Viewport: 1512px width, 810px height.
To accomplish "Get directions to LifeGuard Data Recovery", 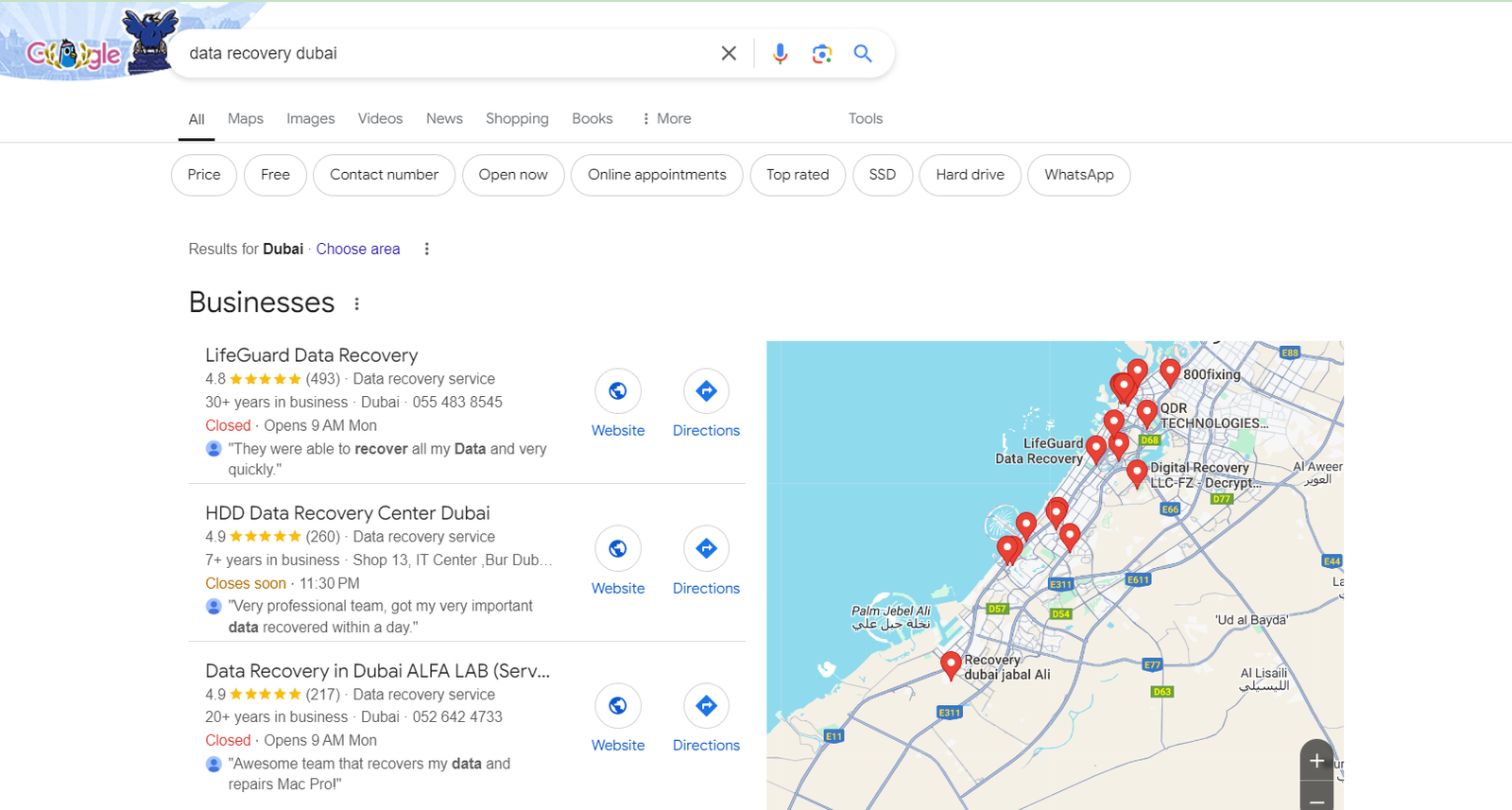I will [x=706, y=391].
